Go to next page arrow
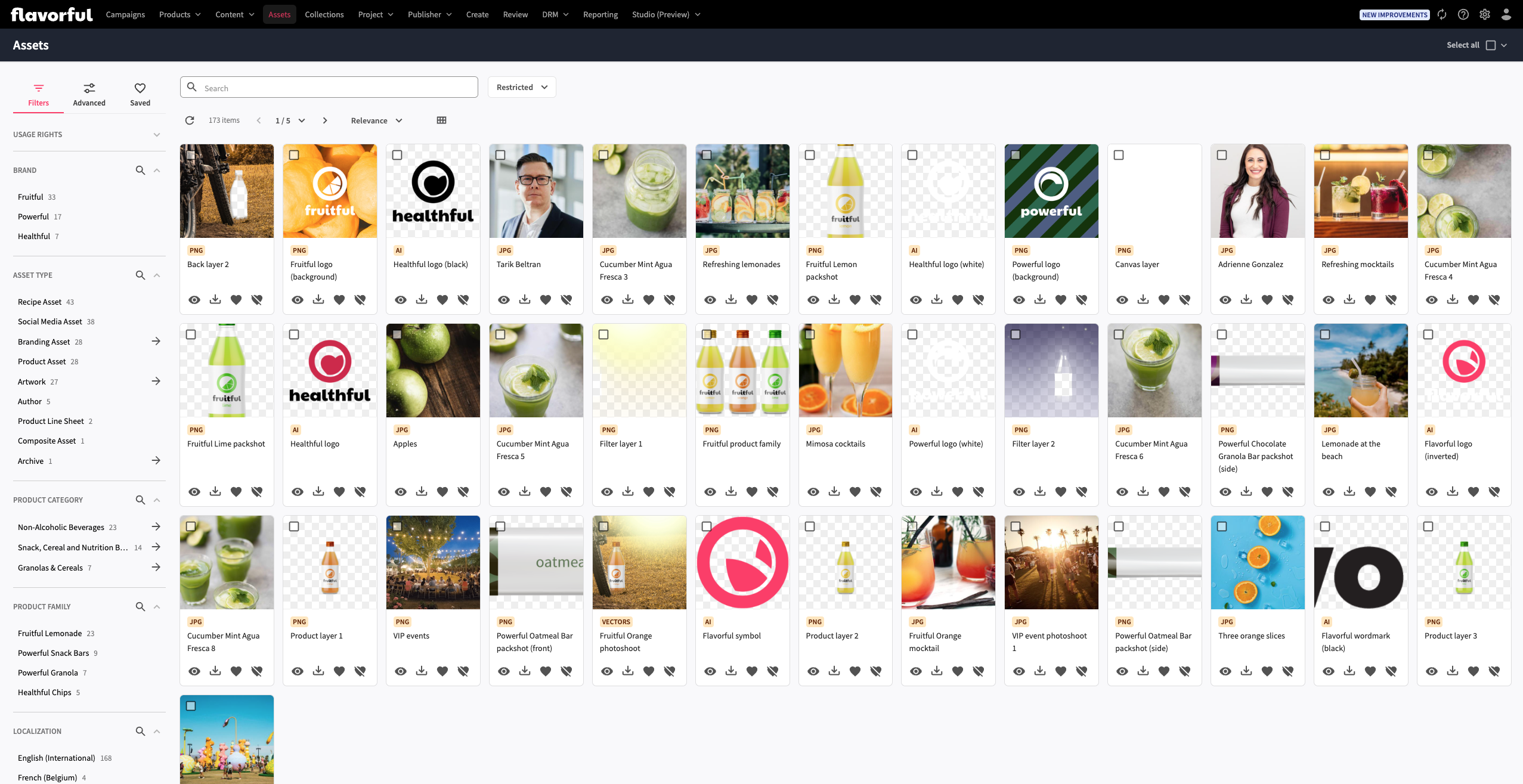 [325, 120]
